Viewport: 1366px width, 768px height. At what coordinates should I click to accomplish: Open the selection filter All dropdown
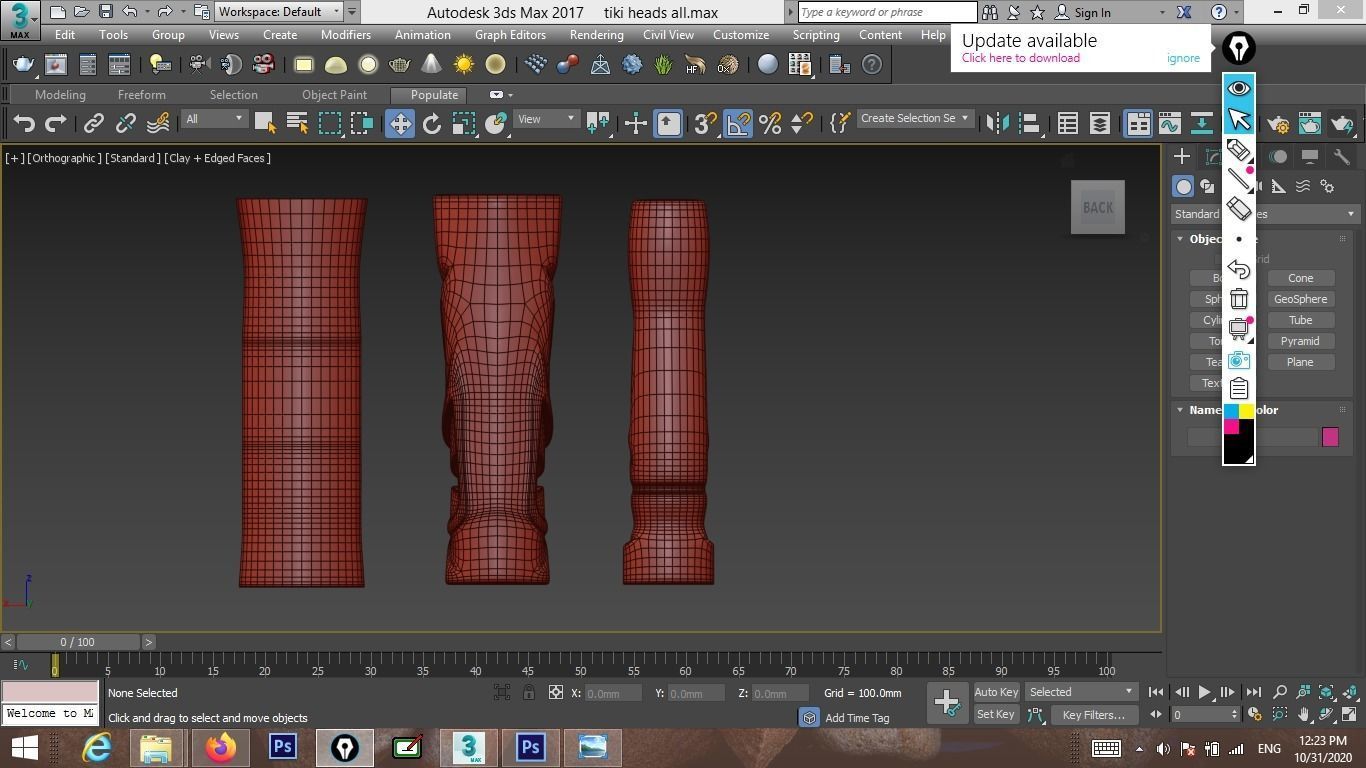click(213, 119)
